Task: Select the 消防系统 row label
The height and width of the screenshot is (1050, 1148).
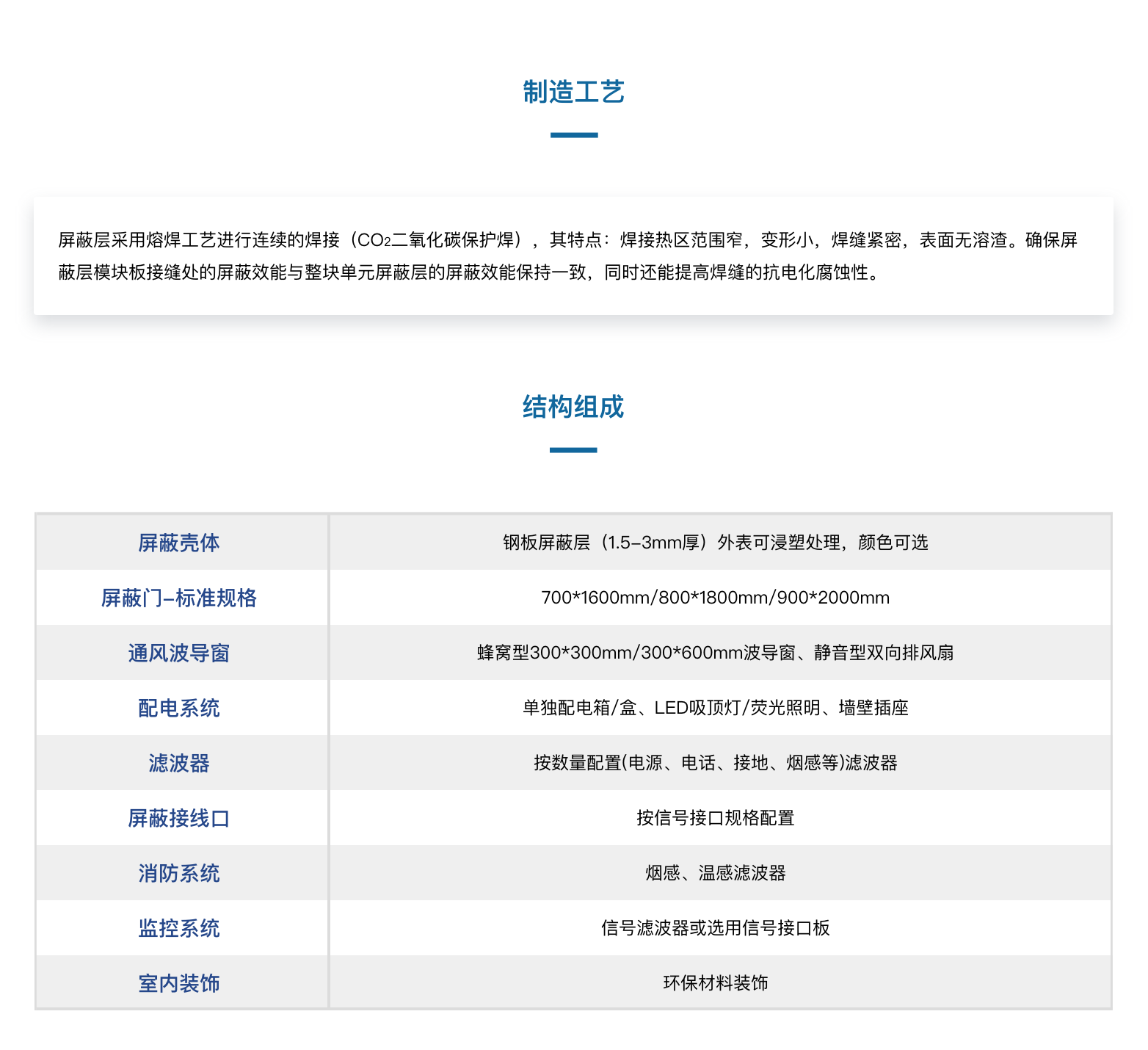Action: coord(178,872)
